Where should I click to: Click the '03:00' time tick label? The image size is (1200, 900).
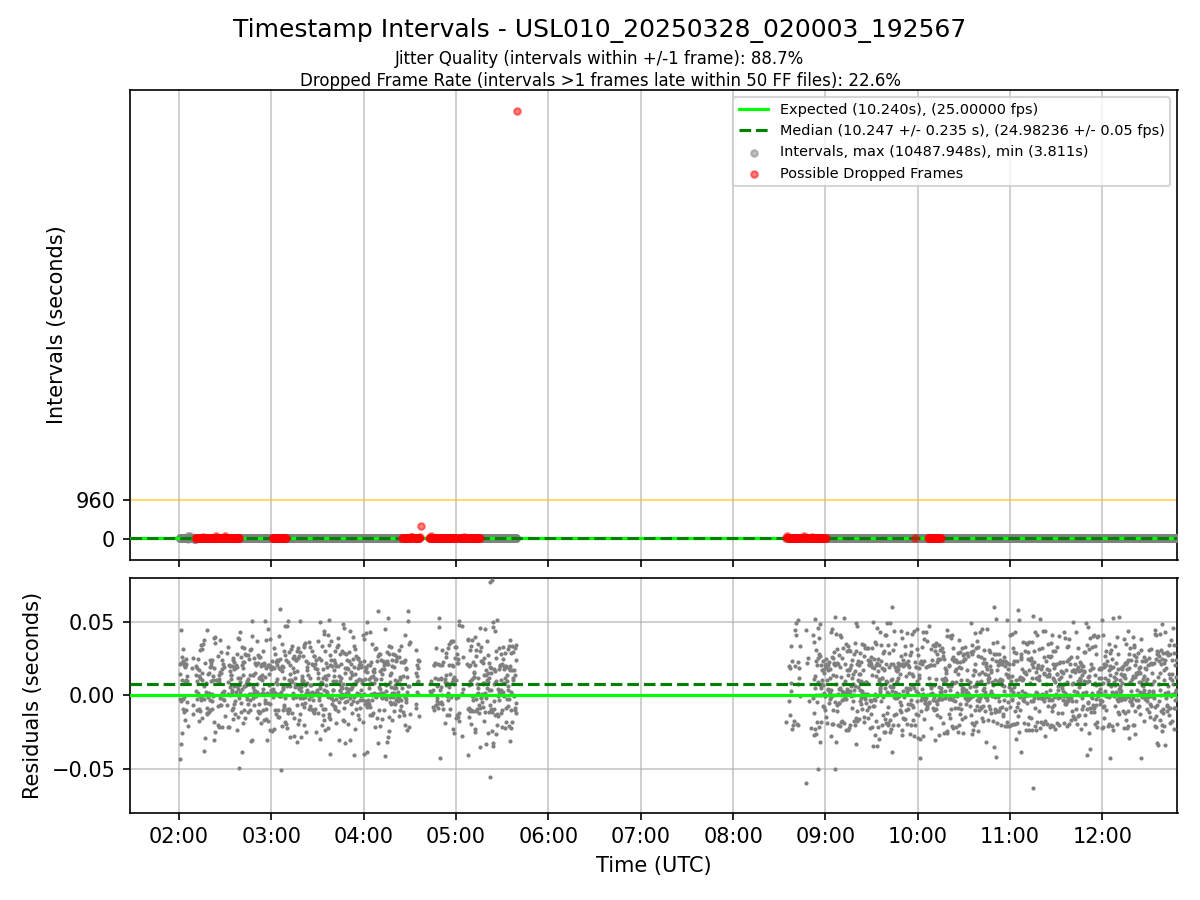(x=271, y=834)
